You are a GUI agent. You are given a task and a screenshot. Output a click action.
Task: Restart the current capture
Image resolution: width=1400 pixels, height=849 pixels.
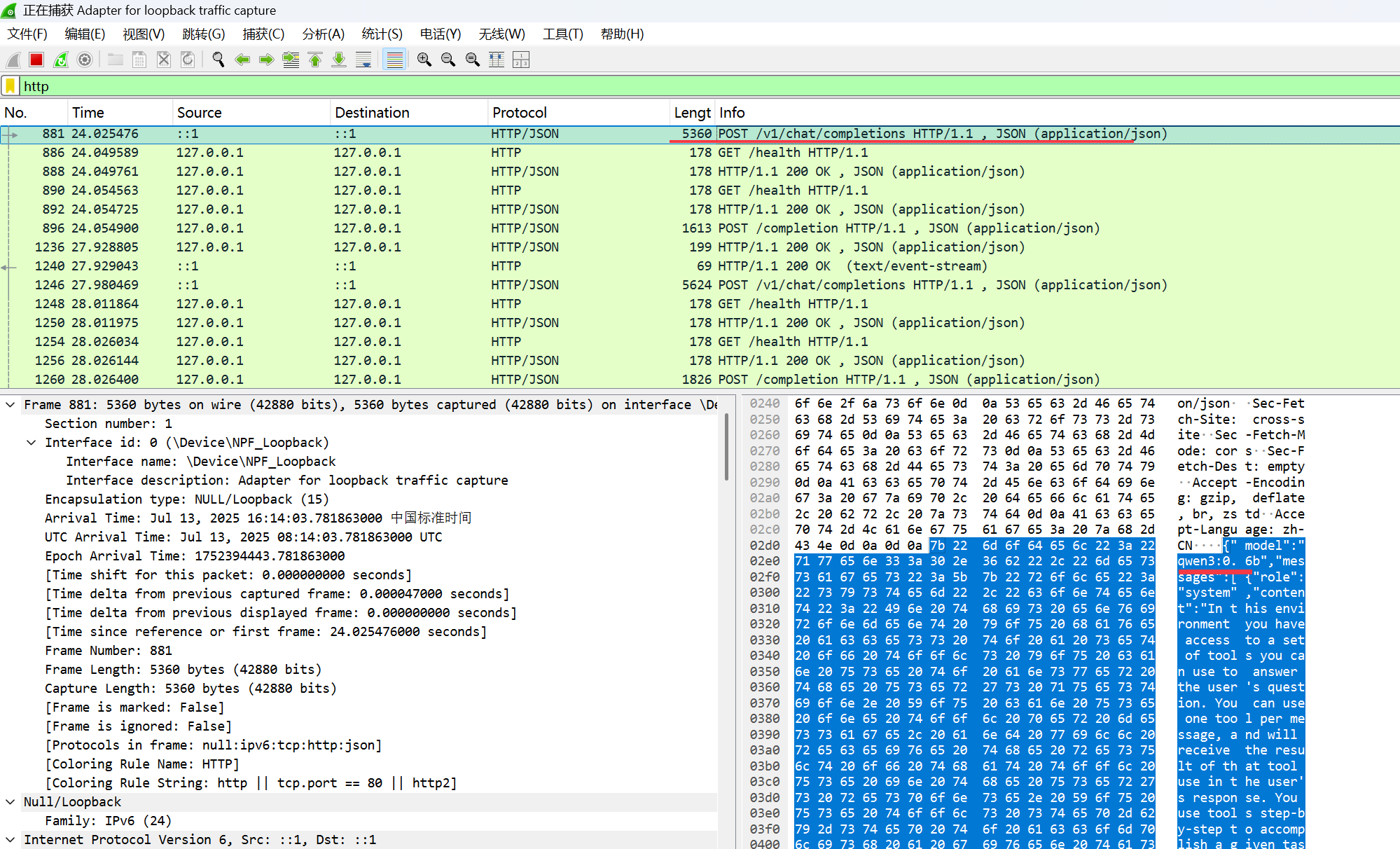click(61, 60)
